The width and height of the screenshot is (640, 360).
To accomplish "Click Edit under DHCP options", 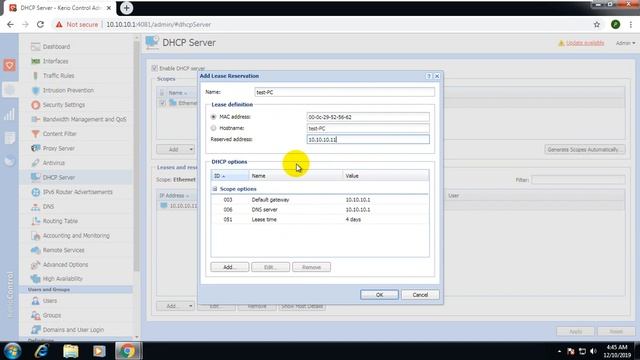I will (x=270, y=267).
